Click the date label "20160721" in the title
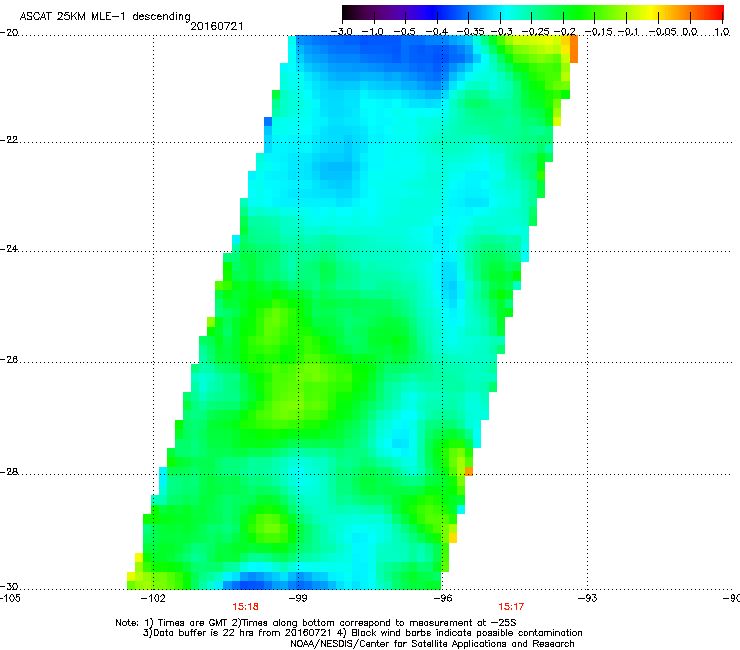Image resolution: width=740 pixels, height=650 pixels. 217,26
